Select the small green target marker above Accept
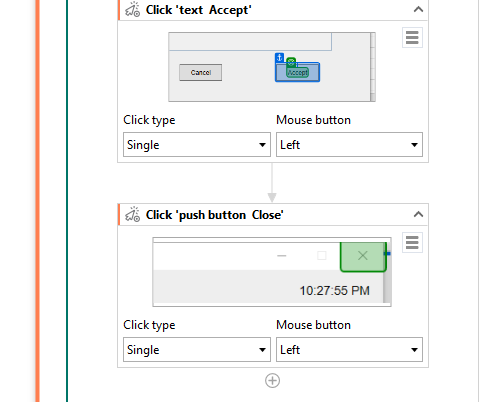496x402 pixels. [291, 62]
